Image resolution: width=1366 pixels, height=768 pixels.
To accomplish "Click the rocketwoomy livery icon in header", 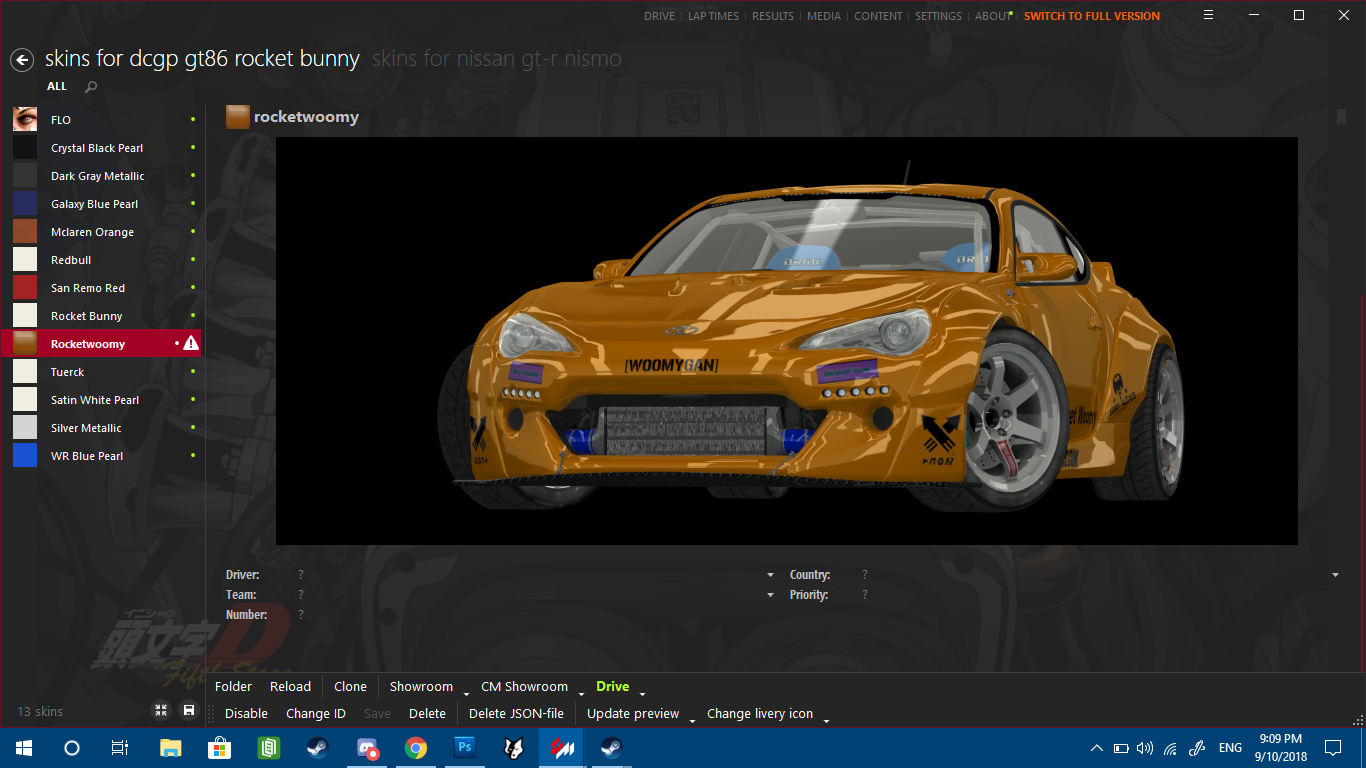I will 237,117.
